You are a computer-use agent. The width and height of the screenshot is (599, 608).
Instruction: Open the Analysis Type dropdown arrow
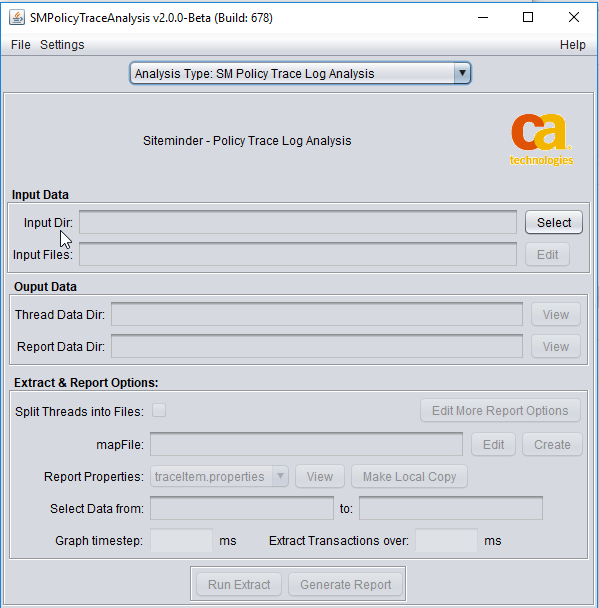coord(462,73)
